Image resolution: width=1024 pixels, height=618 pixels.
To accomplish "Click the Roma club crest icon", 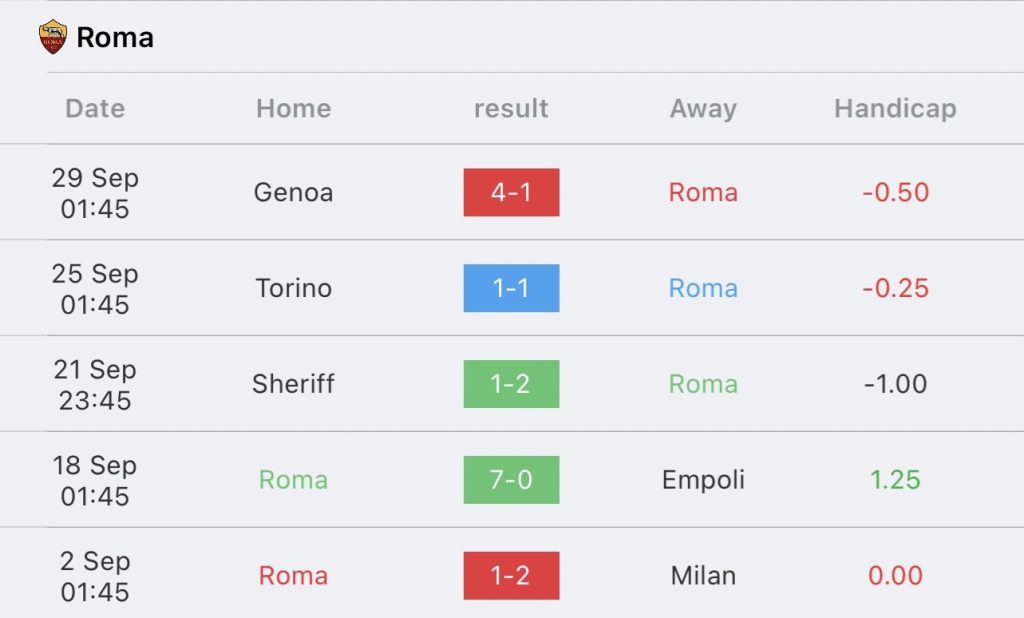I will [x=52, y=37].
